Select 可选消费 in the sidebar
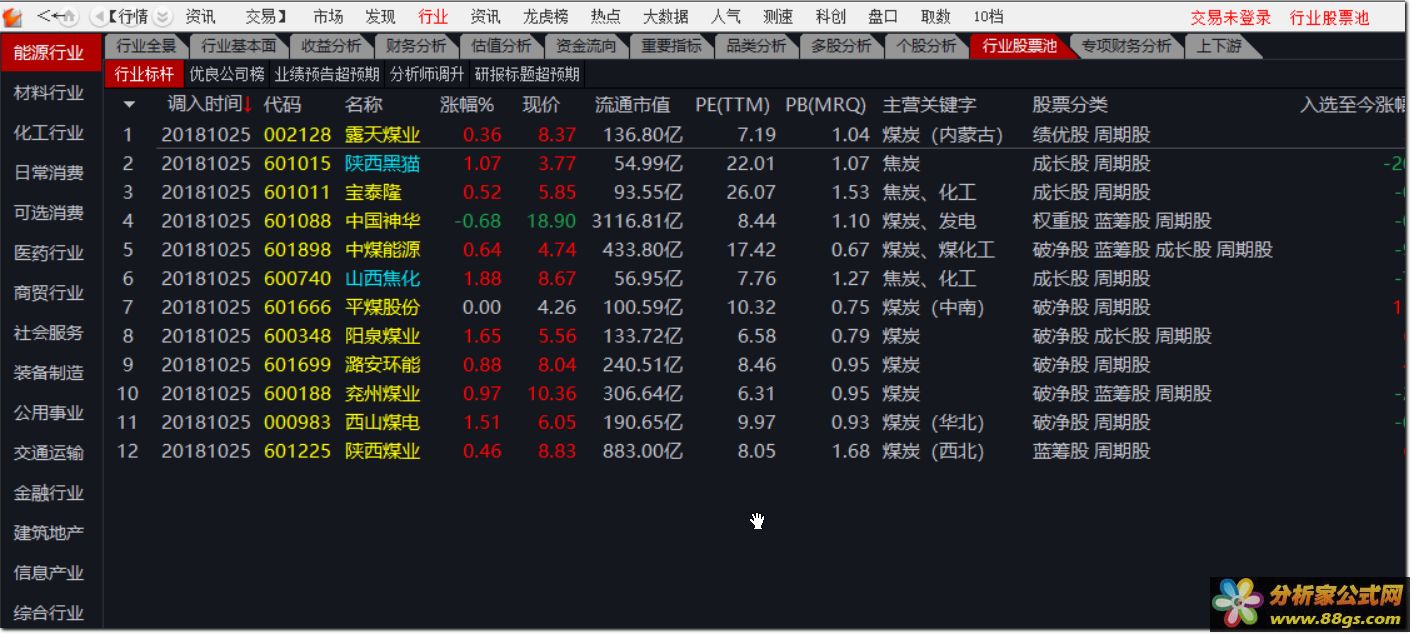 49,213
